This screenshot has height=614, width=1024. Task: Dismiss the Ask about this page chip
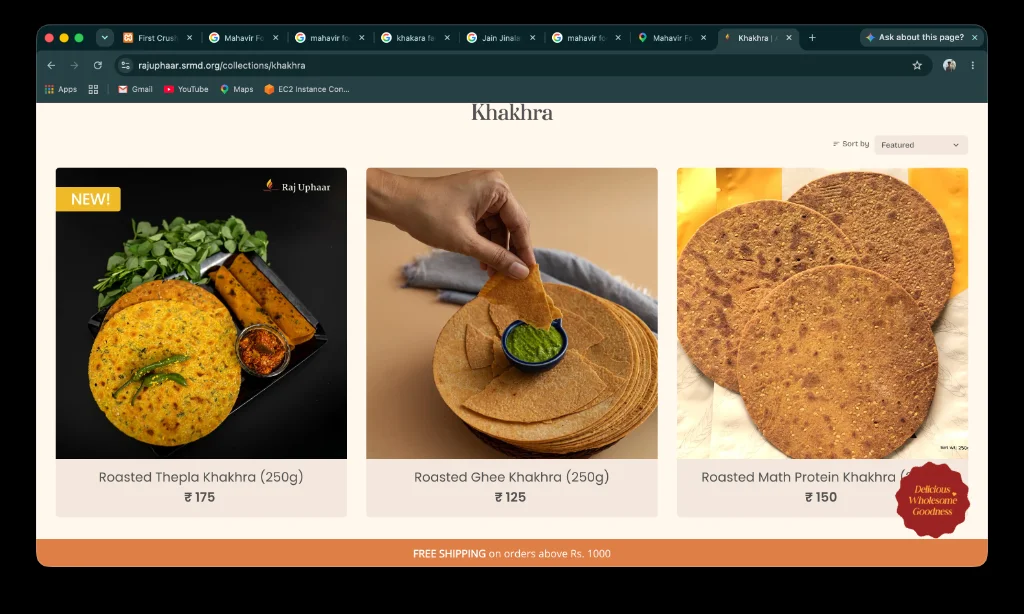tap(974, 38)
